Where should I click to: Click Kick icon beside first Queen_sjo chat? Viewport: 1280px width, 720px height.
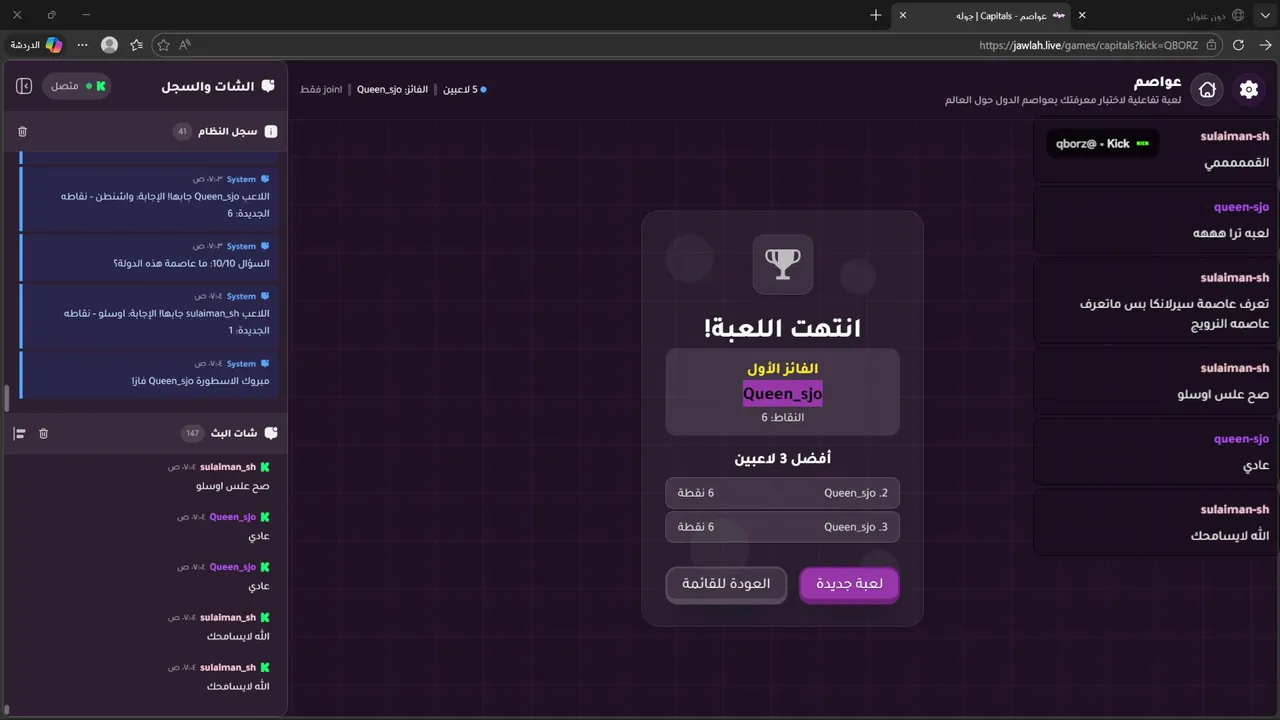(265, 517)
